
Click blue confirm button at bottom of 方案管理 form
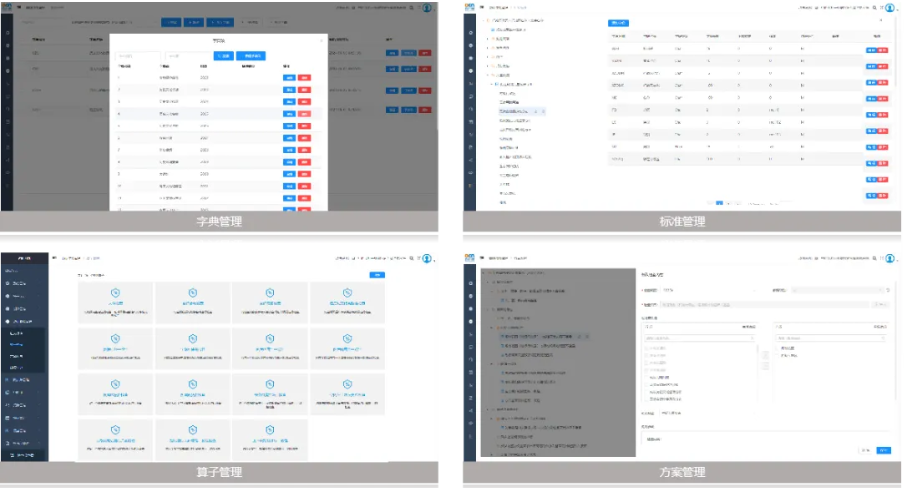pos(883,450)
